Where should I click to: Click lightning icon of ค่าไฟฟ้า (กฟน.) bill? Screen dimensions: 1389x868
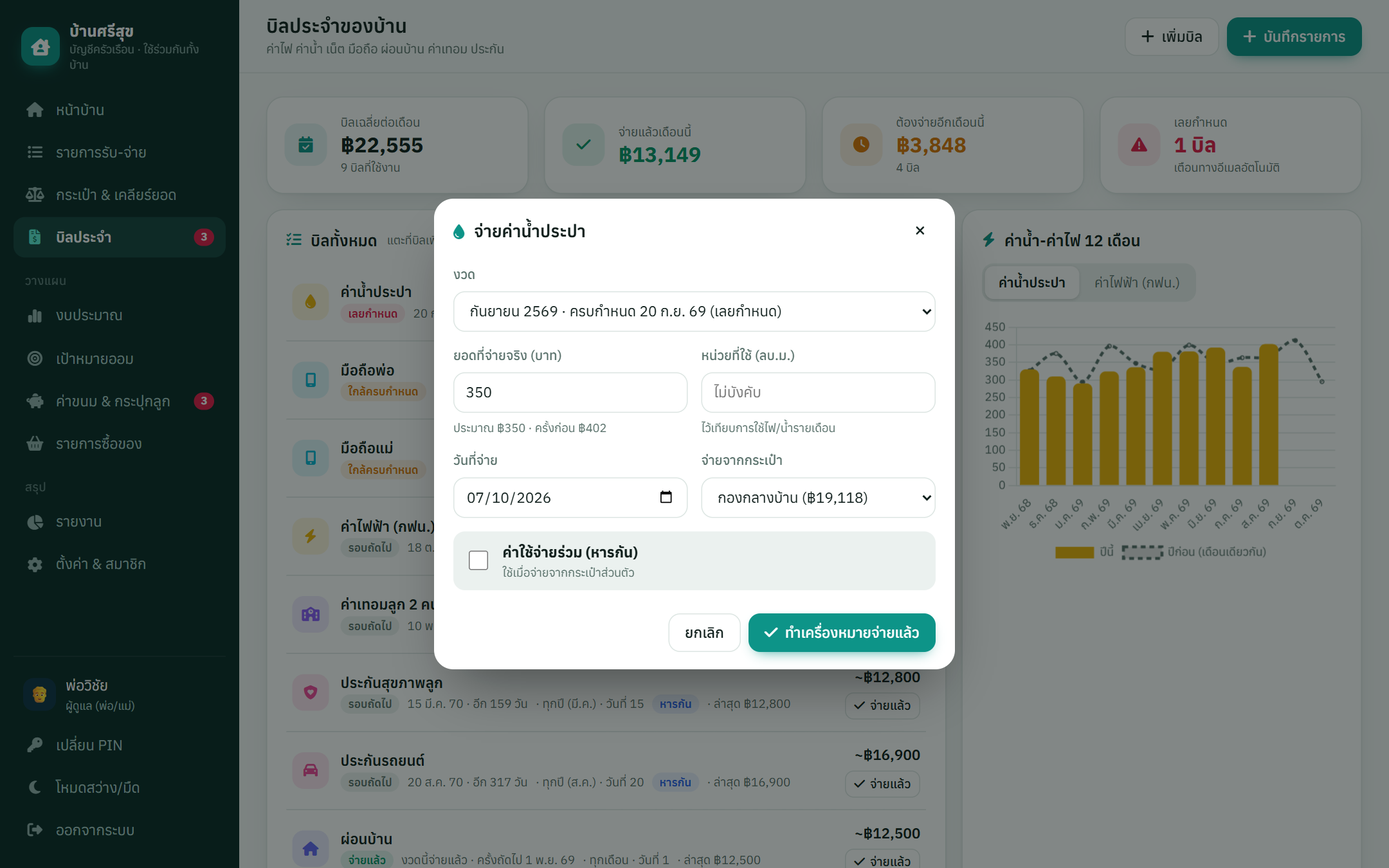pyautogui.click(x=311, y=536)
